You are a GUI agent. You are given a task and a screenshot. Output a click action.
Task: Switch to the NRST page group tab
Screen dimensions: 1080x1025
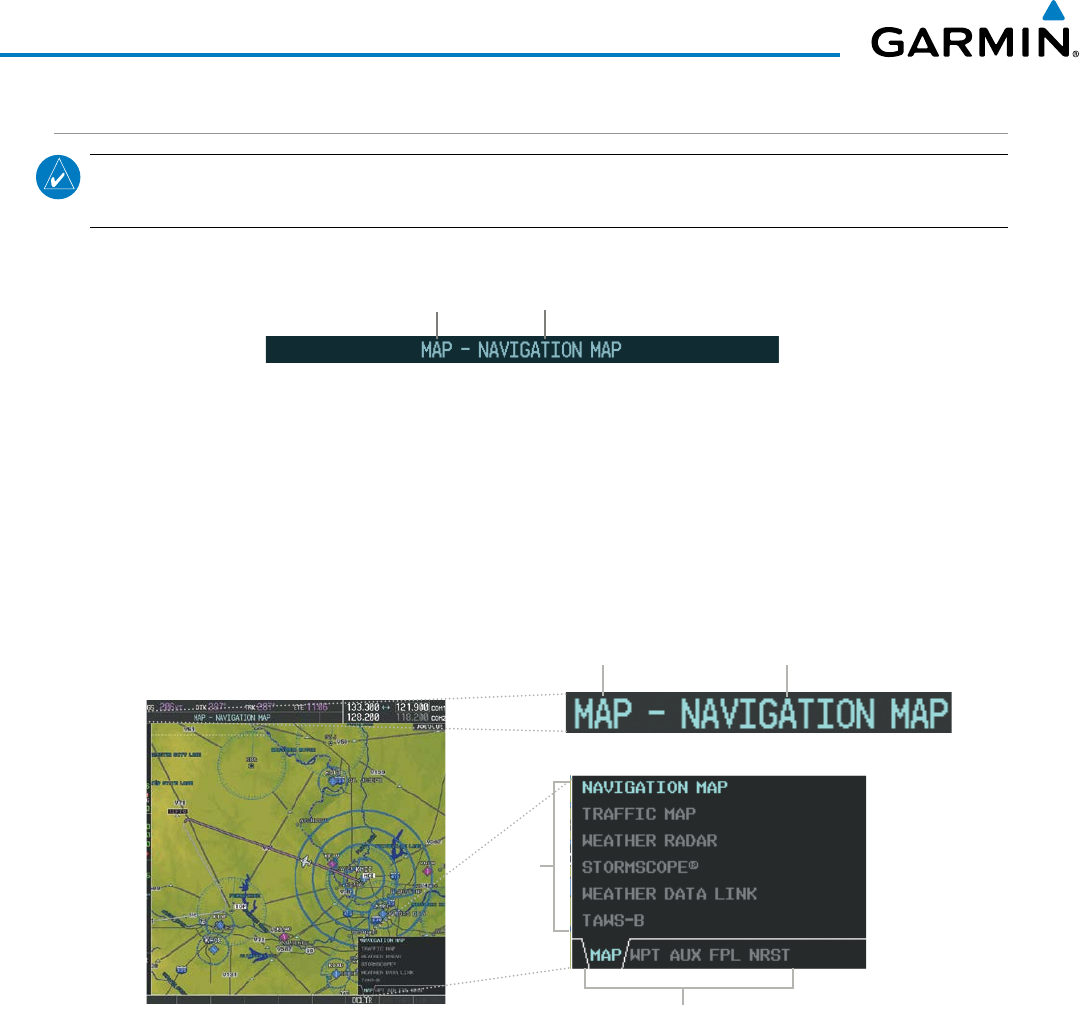pyautogui.click(x=769, y=955)
